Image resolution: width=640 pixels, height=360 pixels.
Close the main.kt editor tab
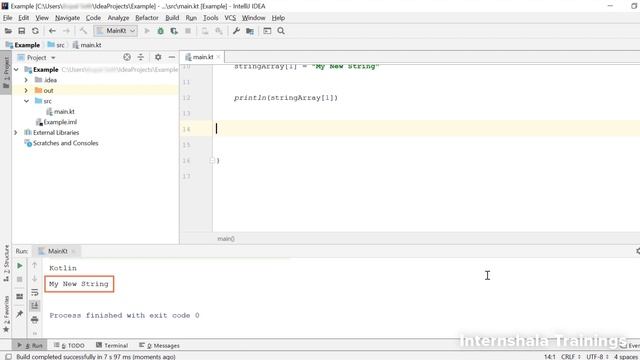point(218,57)
